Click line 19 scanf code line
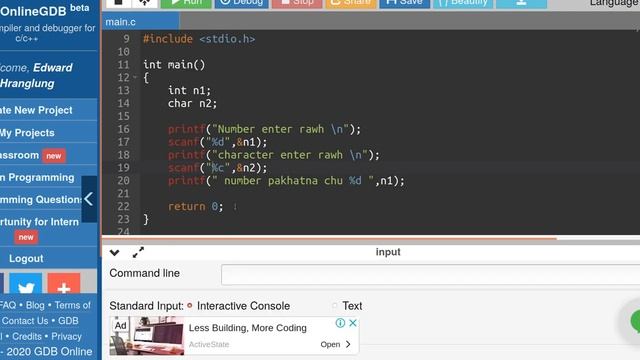Viewport: 640px width, 360px height. [x=218, y=168]
